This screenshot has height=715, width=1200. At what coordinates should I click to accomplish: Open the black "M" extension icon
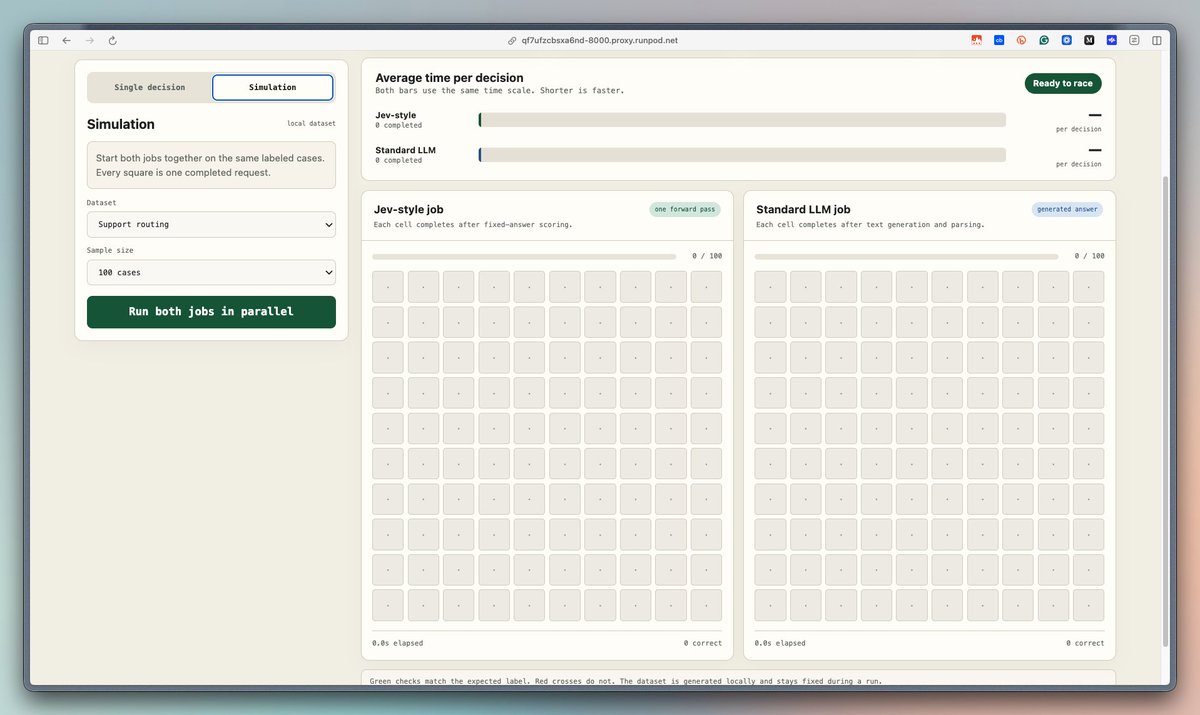coord(1089,40)
